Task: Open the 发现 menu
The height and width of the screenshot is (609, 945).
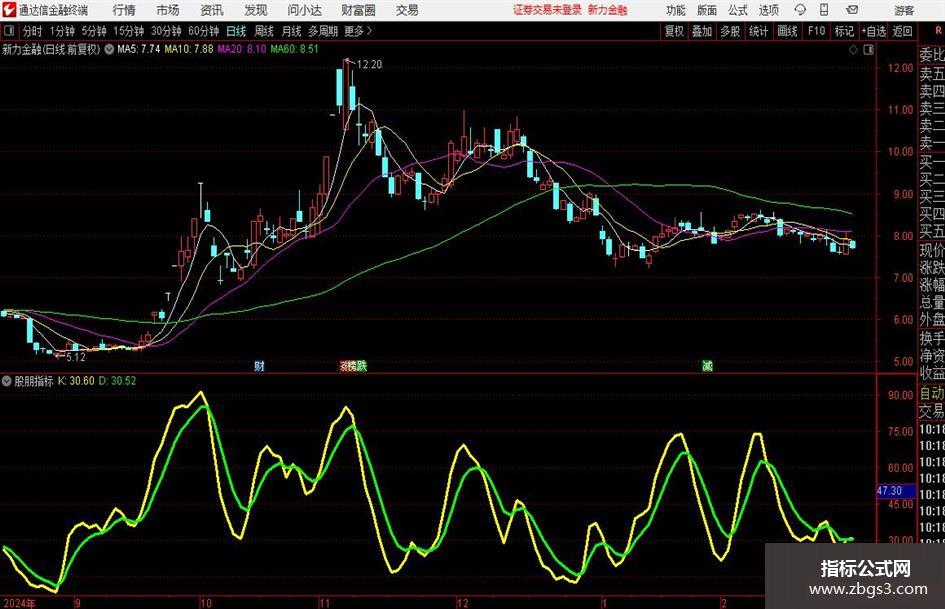Action: [256, 10]
